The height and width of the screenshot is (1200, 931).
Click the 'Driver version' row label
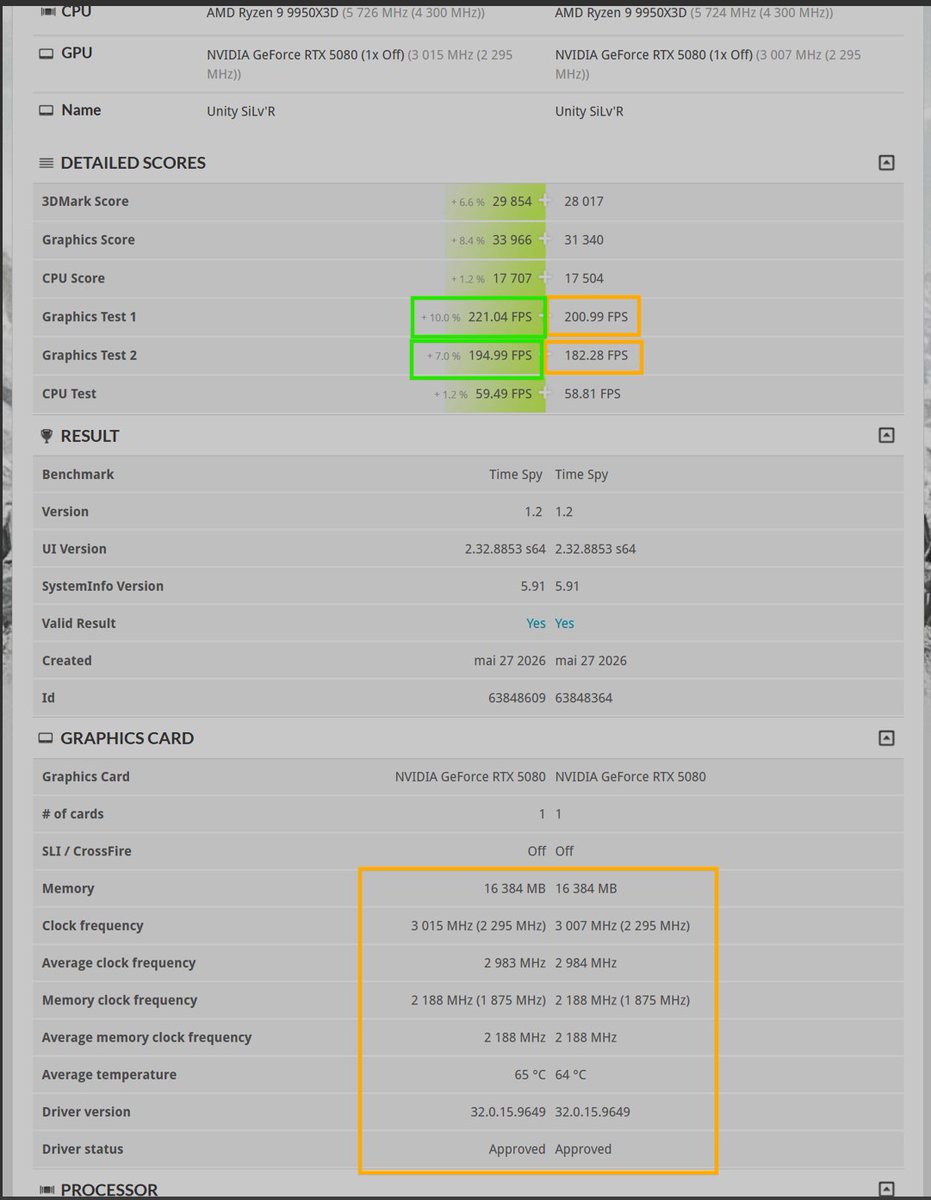tap(86, 1112)
